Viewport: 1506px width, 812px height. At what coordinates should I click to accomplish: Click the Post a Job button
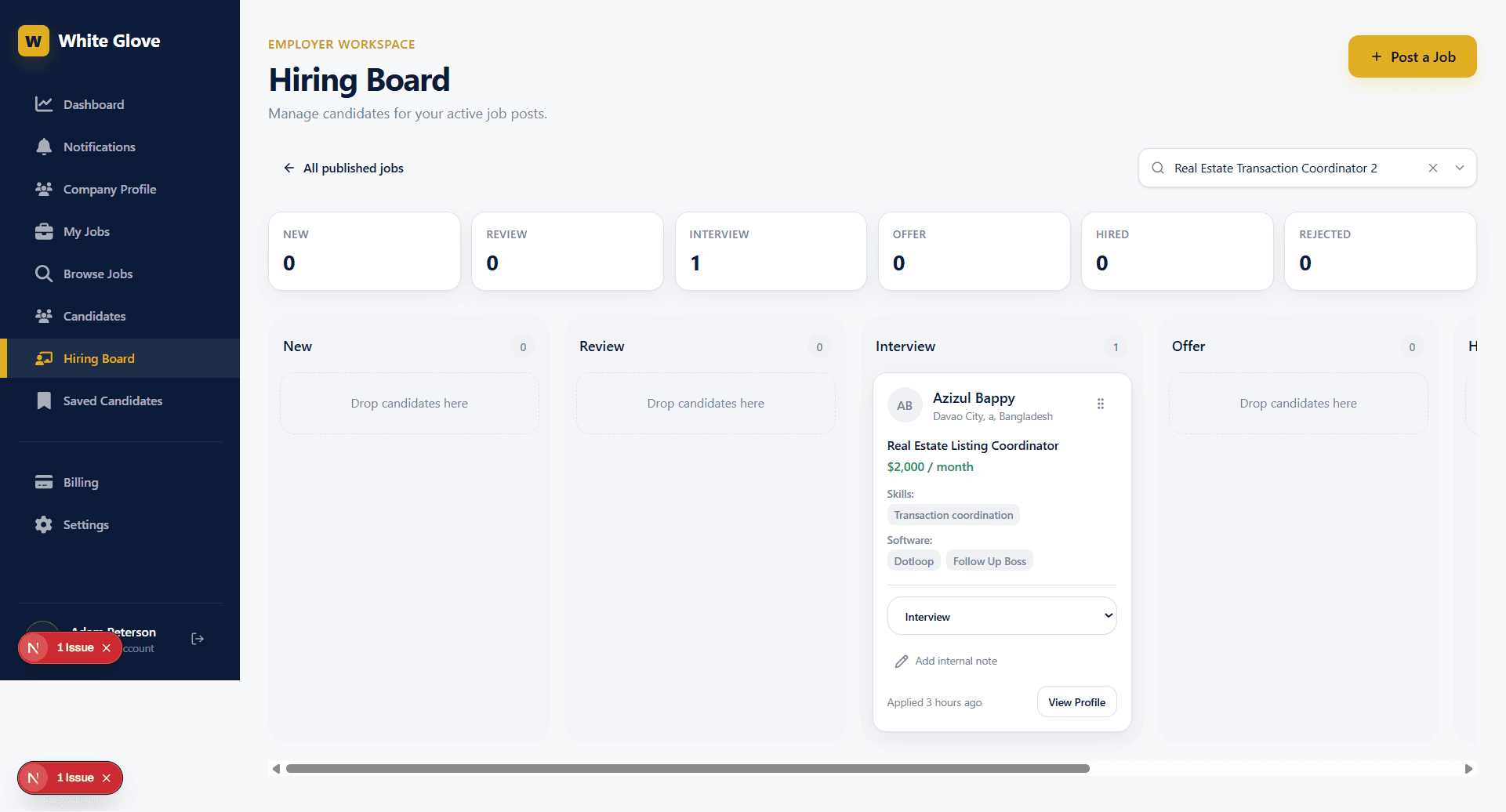tap(1412, 56)
